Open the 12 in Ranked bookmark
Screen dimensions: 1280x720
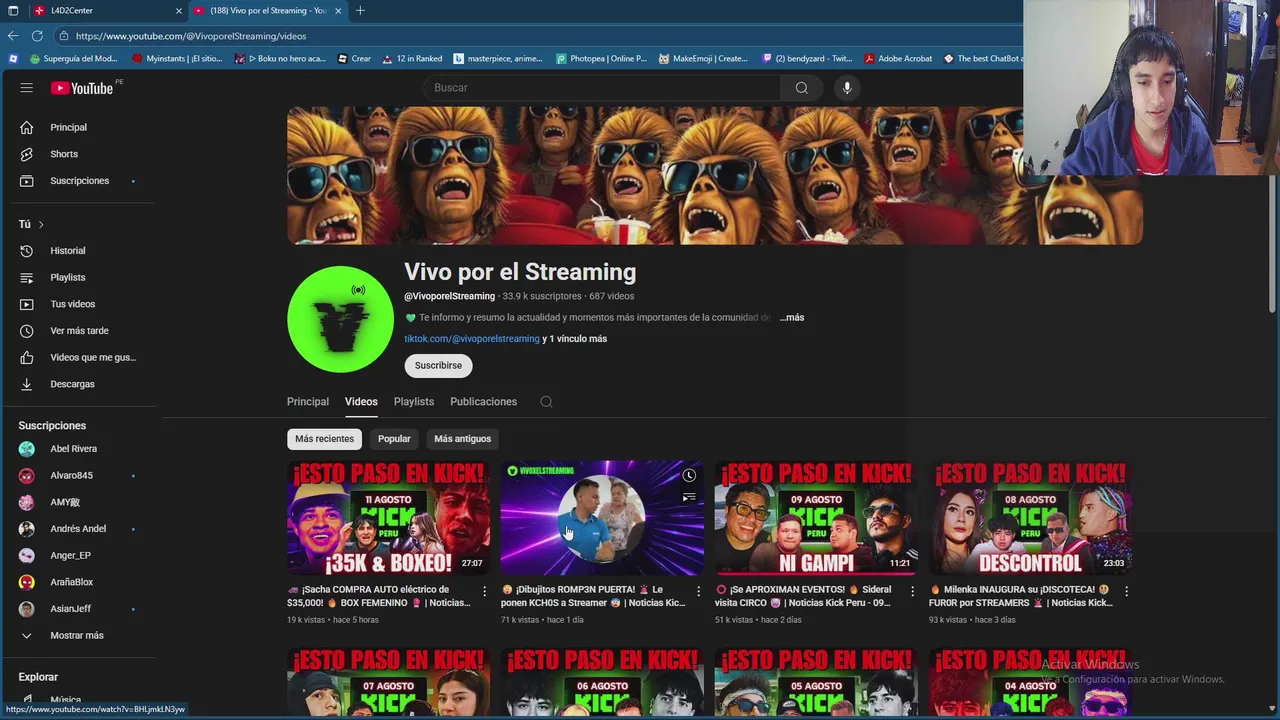tap(411, 59)
